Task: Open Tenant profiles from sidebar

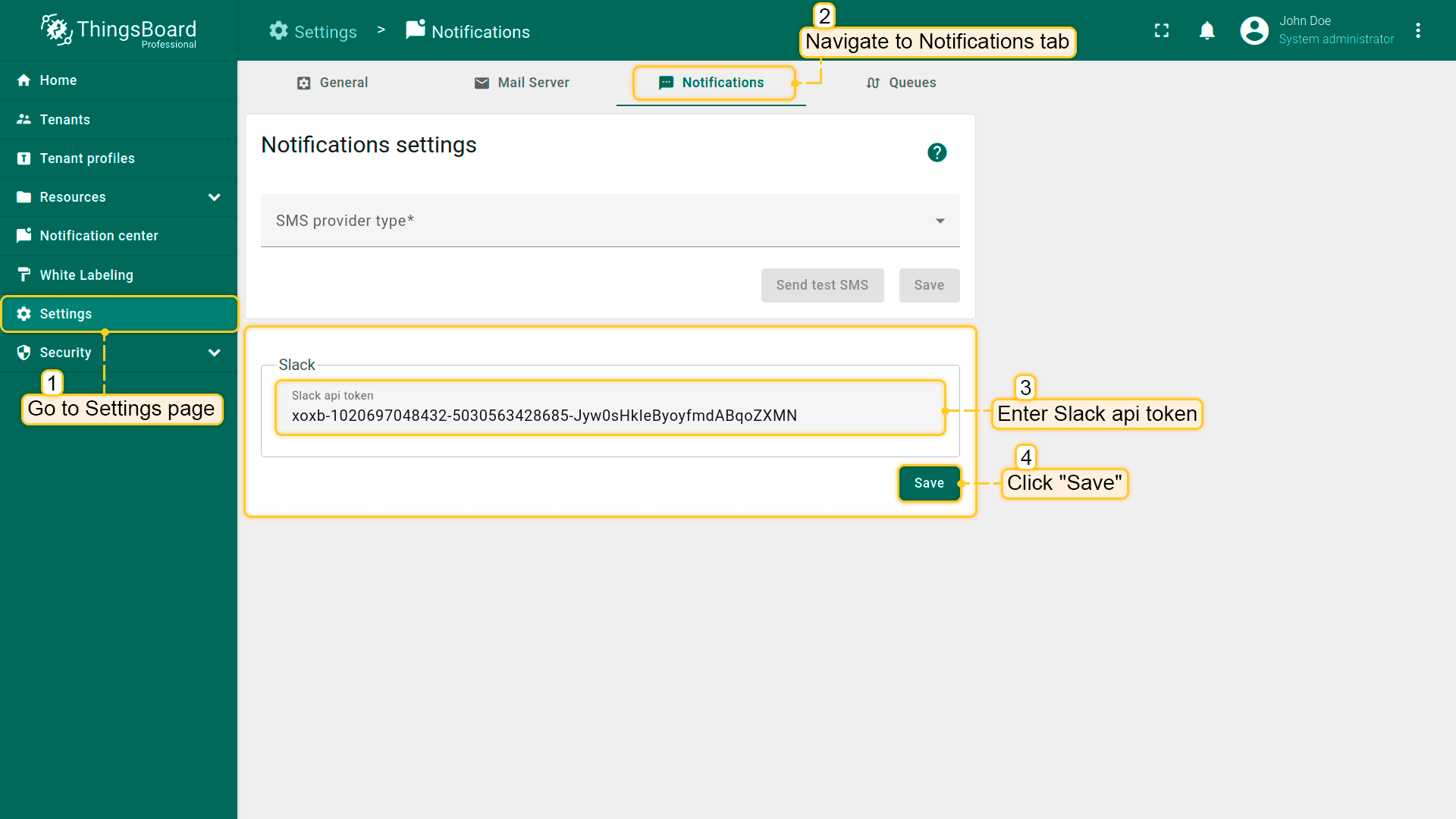Action: 87,158
